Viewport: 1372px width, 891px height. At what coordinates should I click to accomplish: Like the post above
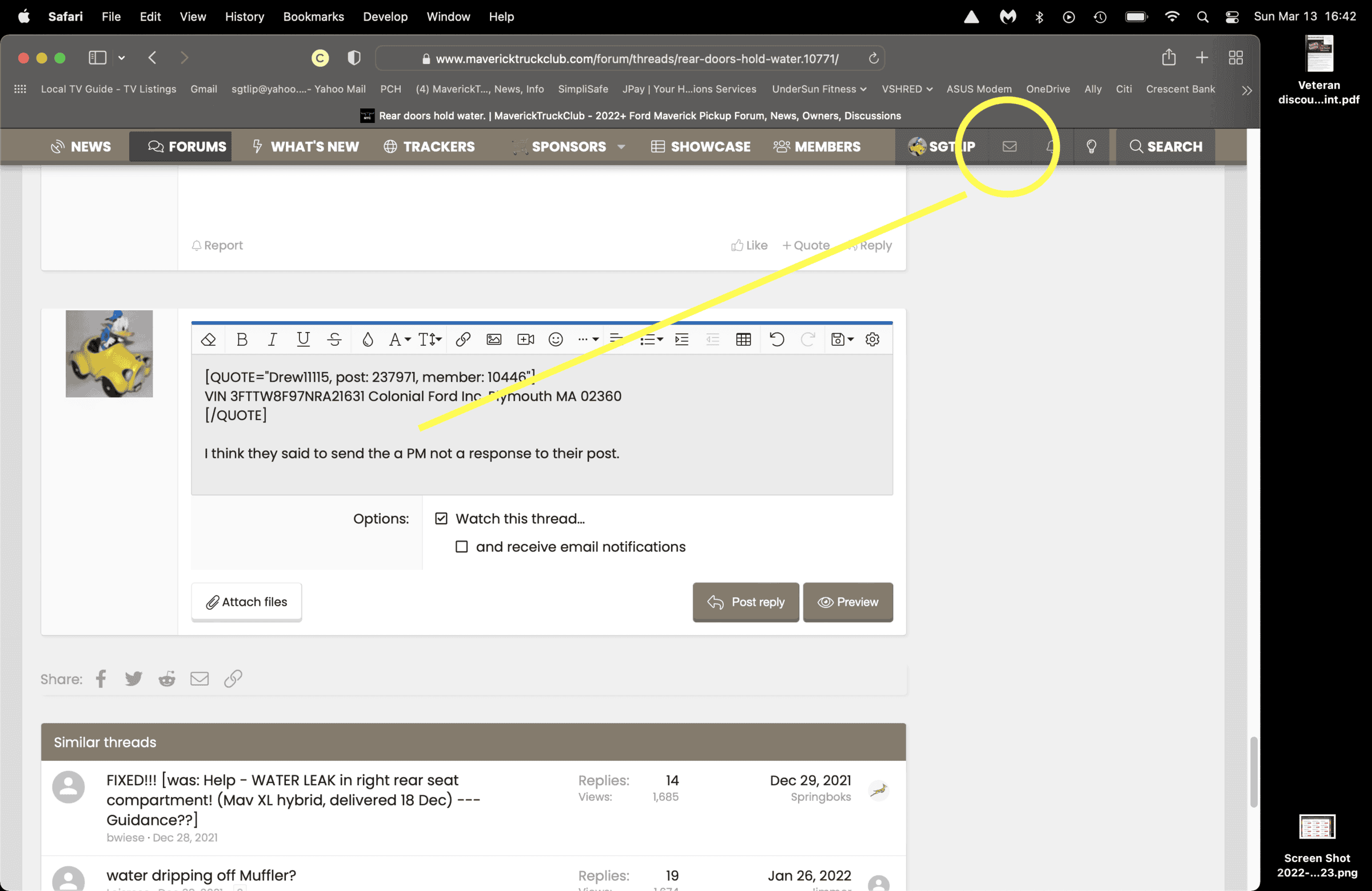(749, 246)
